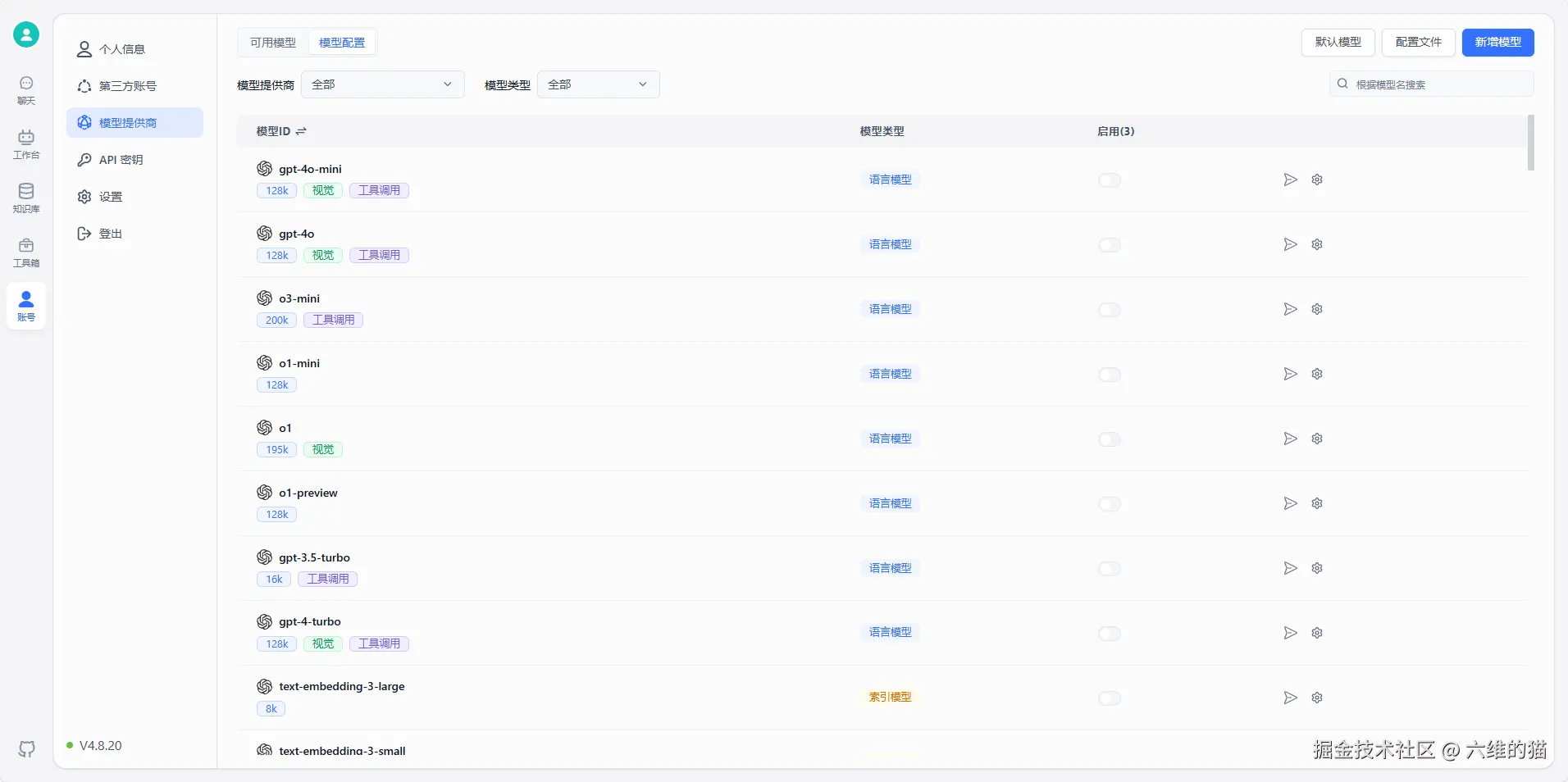Image resolution: width=1568 pixels, height=782 pixels.
Task: Open settings gear for o1-mini
Action: pyautogui.click(x=1317, y=374)
